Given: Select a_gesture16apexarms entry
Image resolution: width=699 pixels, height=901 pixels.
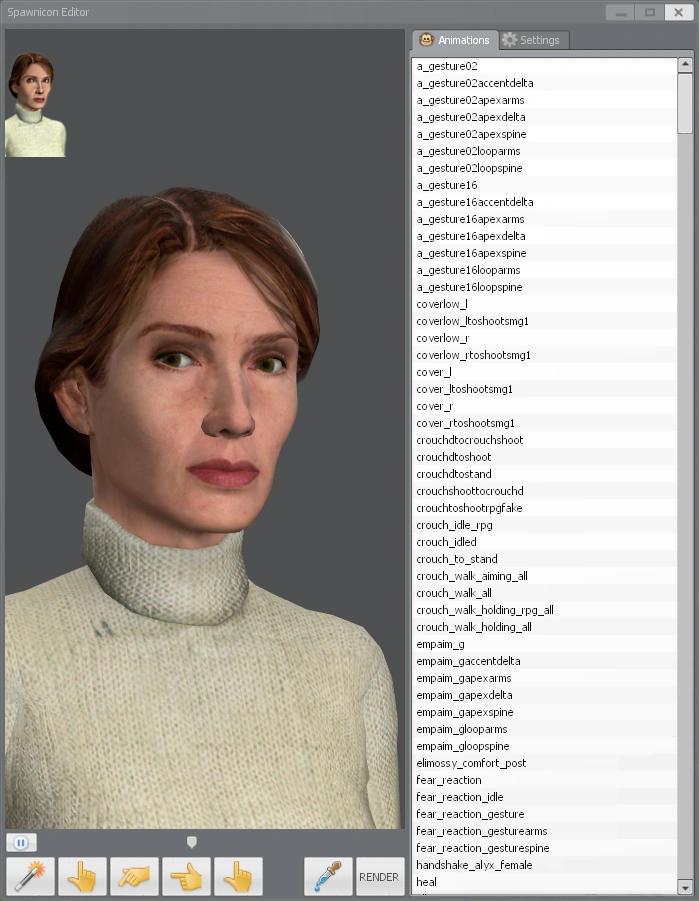Looking at the screenshot, I should point(544,219).
